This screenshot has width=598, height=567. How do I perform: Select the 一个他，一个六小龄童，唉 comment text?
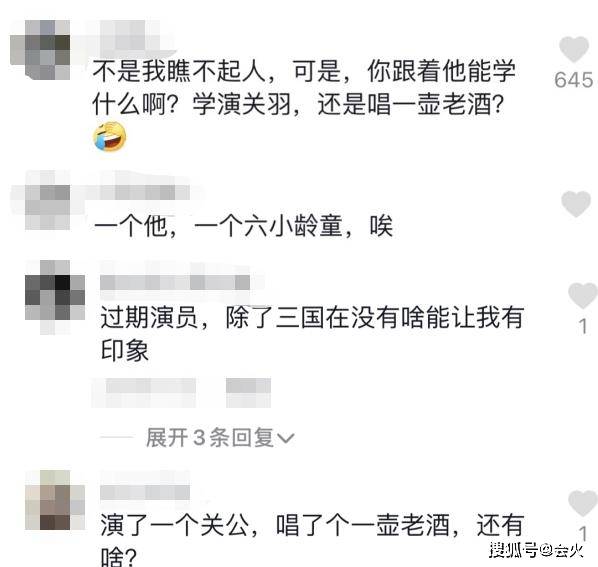click(x=243, y=226)
